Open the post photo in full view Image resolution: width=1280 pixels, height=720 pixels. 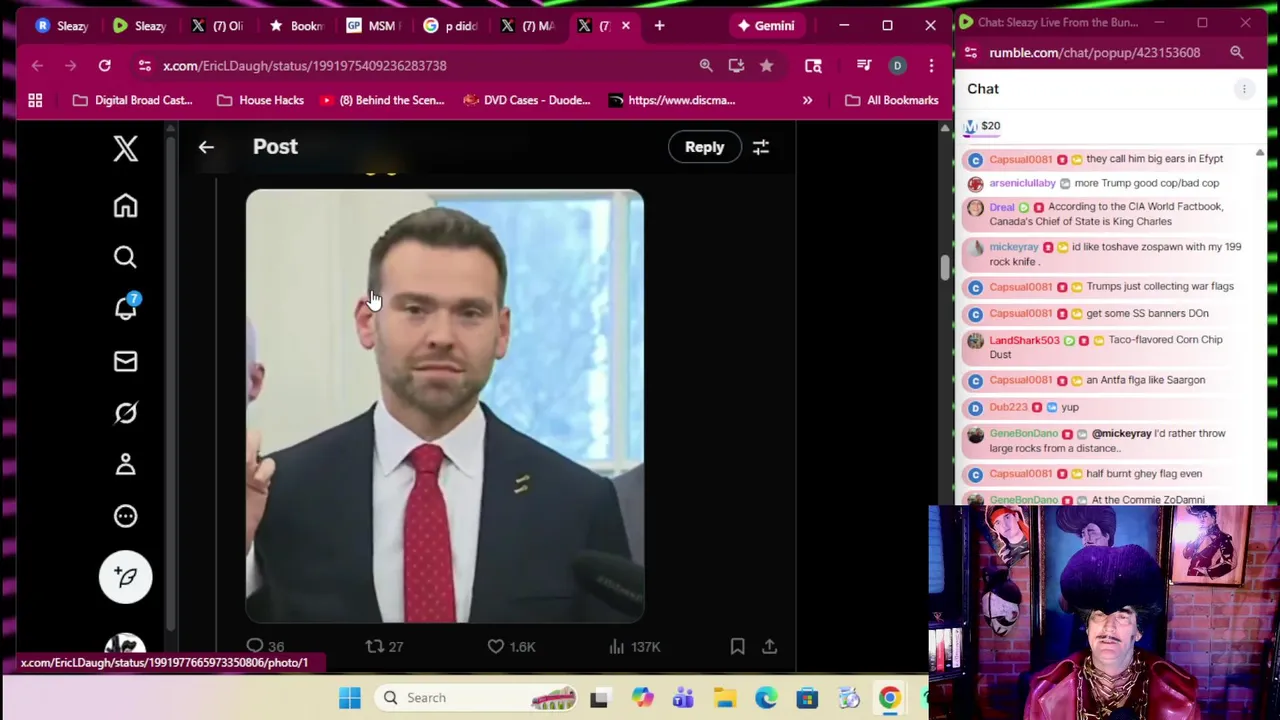tap(445, 406)
